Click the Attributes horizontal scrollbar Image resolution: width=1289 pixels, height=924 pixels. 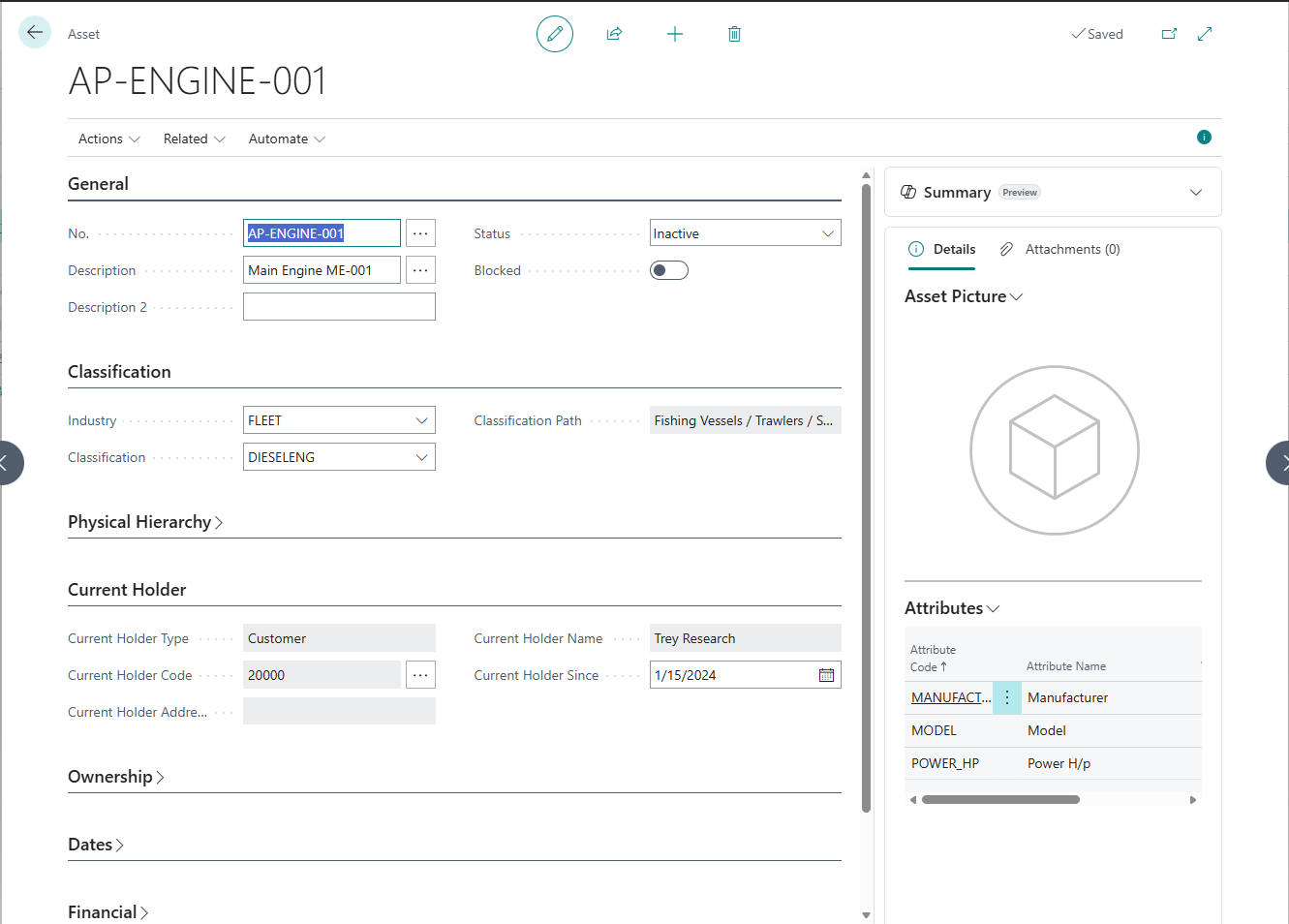click(1000, 800)
